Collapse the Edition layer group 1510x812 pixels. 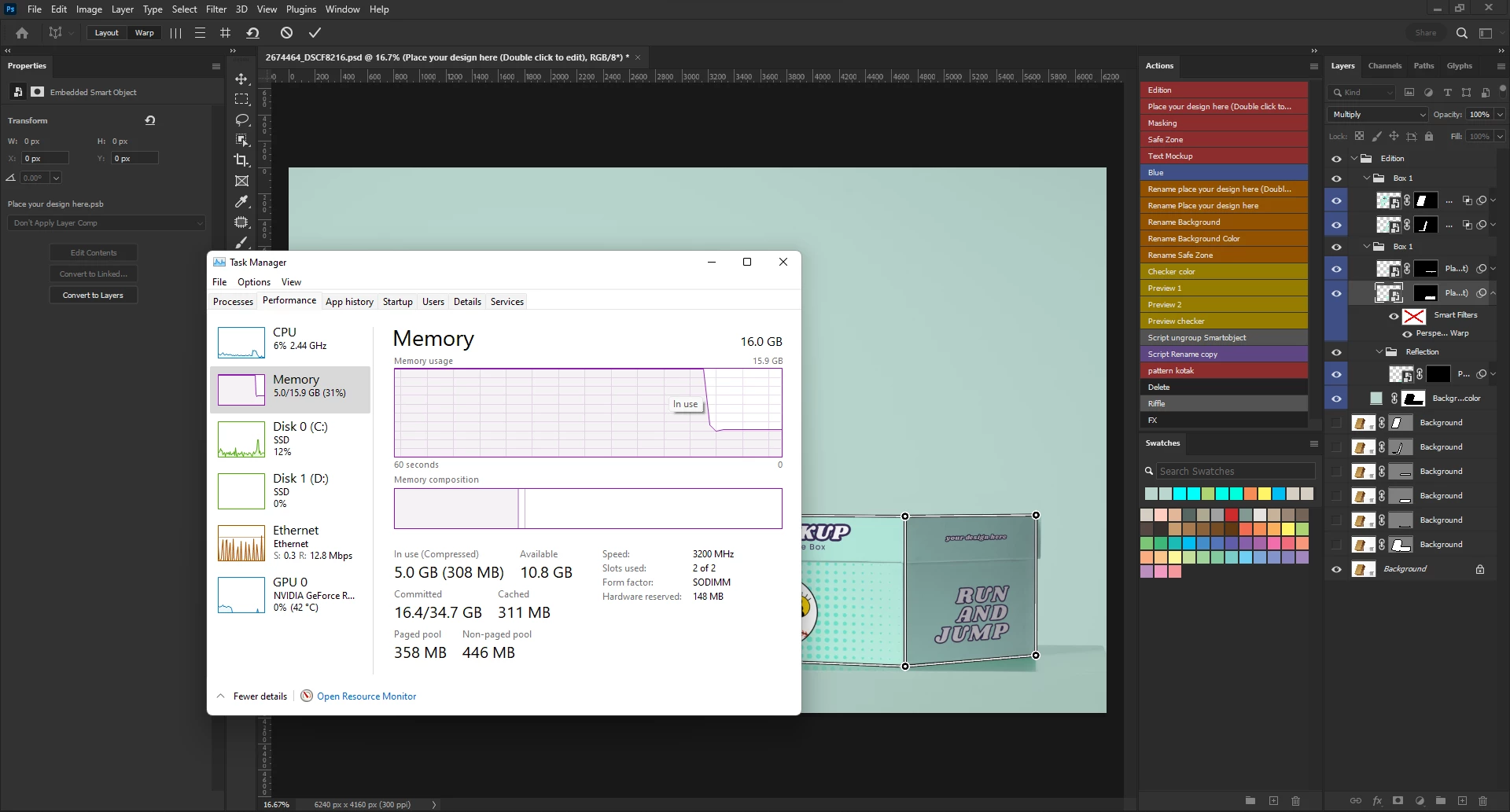pyautogui.click(x=1354, y=158)
